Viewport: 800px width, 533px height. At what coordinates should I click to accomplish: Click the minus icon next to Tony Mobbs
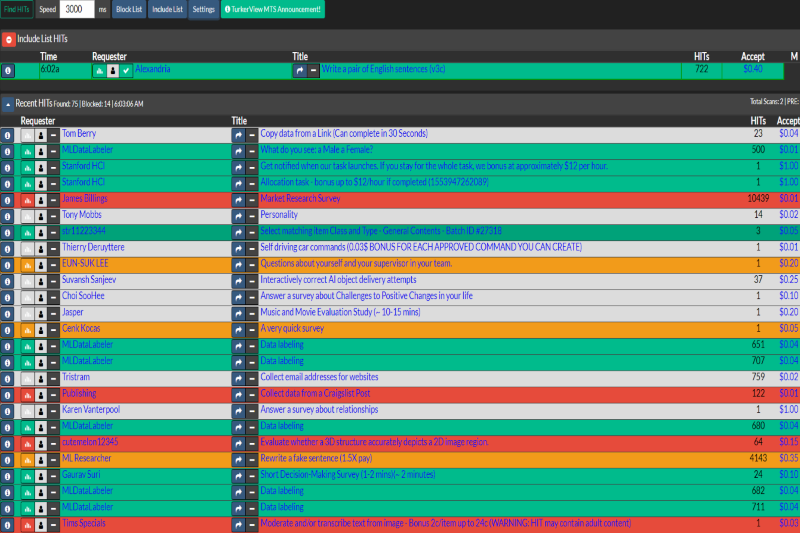coord(54,215)
